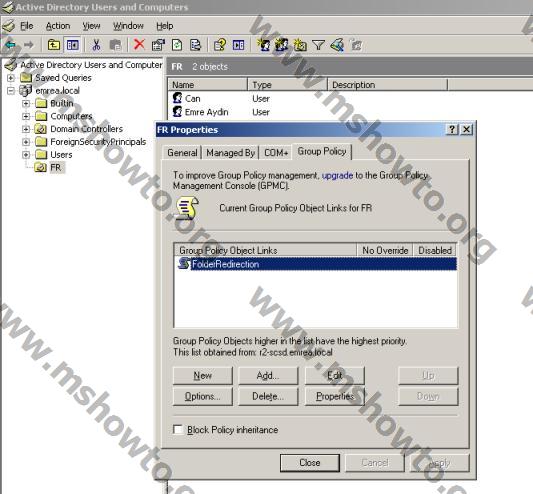Click the FolderRedirection GPO scroll icon
533x494 pixels.
click(184, 263)
